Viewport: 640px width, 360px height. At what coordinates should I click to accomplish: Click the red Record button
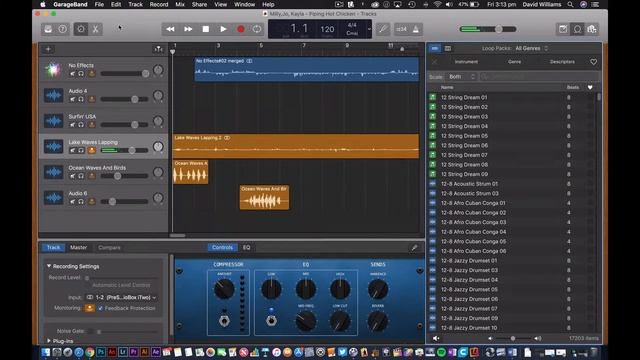coord(241,29)
